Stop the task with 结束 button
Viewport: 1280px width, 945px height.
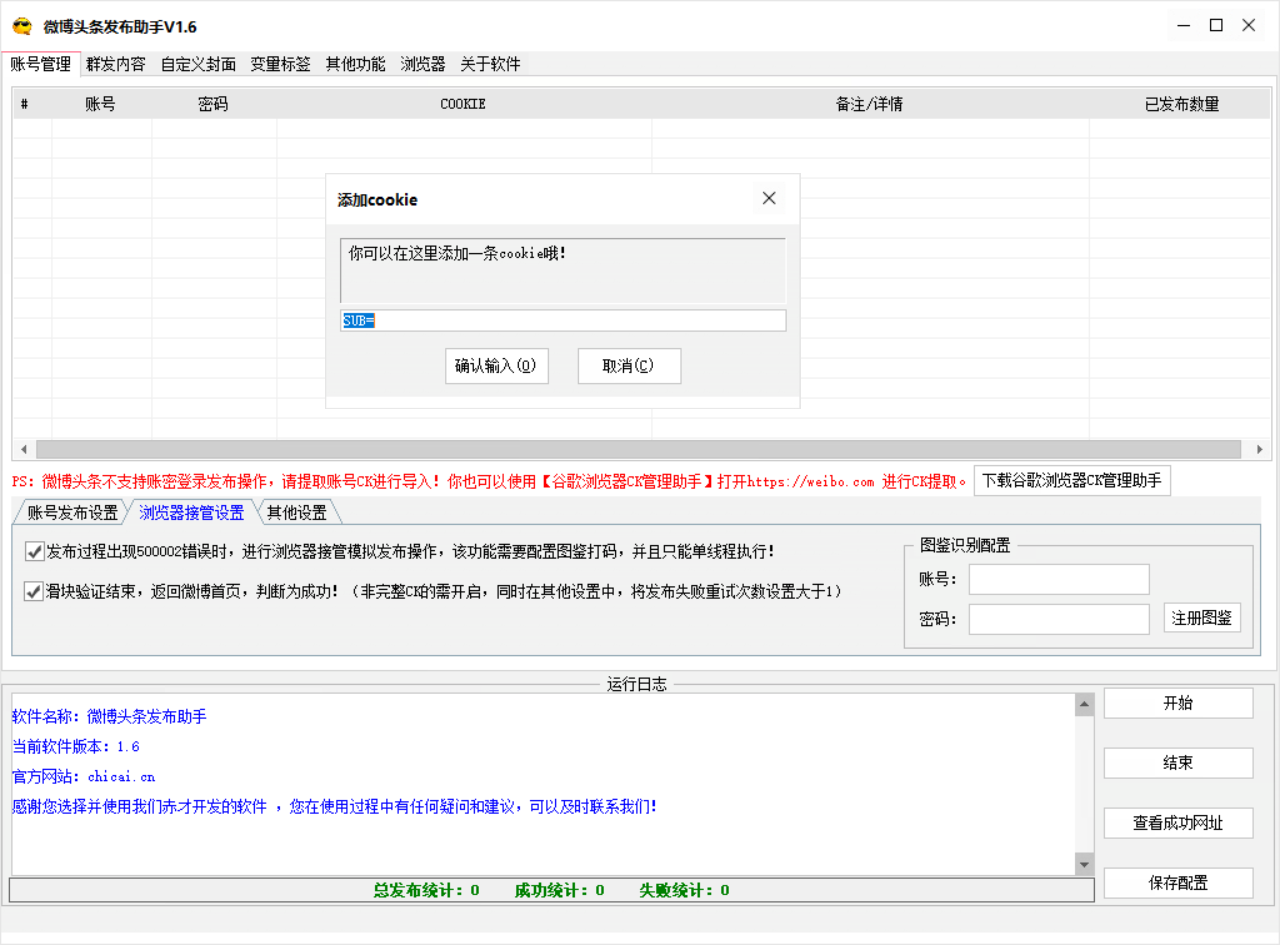click(x=1178, y=763)
